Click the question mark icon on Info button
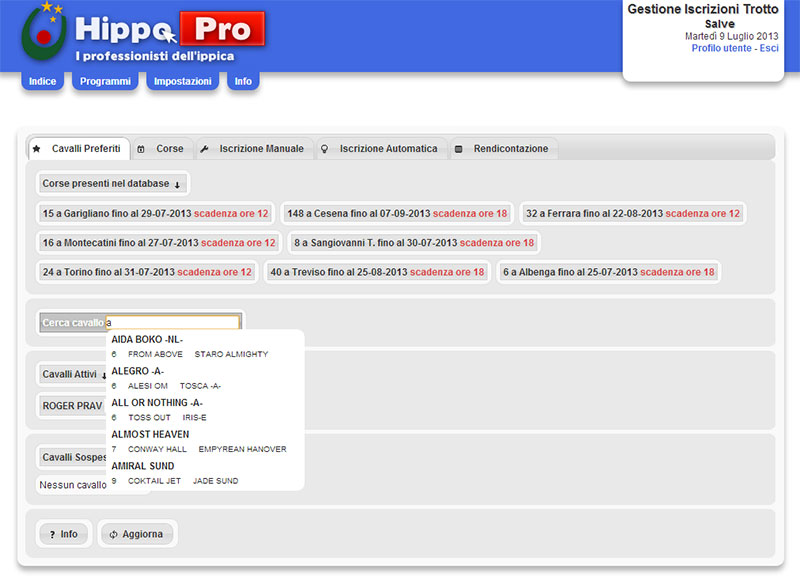This screenshot has width=800, height=577. [50, 534]
